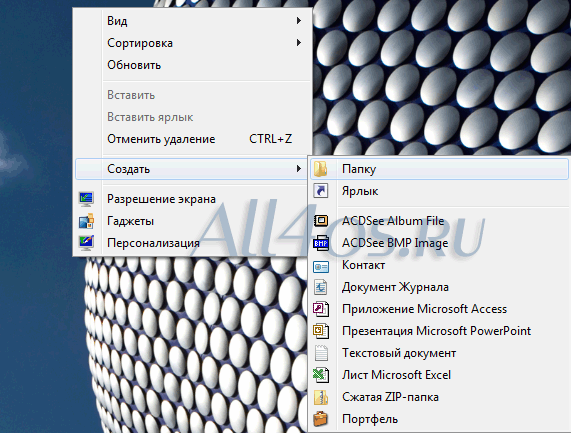The height and width of the screenshot is (433, 571).
Task: Expand the Вид submenu arrow
Action: (299, 21)
